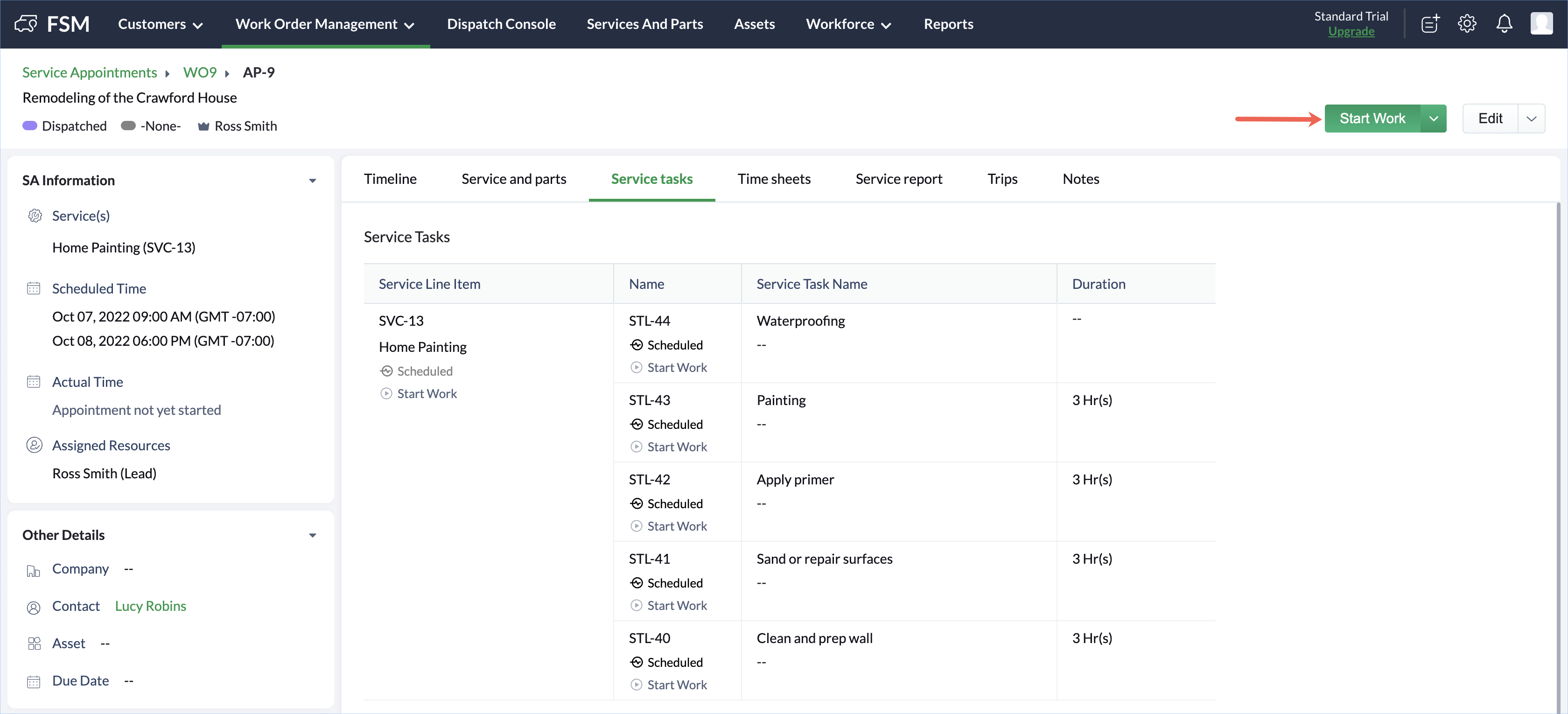Viewport: 1568px width, 714px height.
Task: Open the Edit button dropdown arrow
Action: pos(1532,119)
